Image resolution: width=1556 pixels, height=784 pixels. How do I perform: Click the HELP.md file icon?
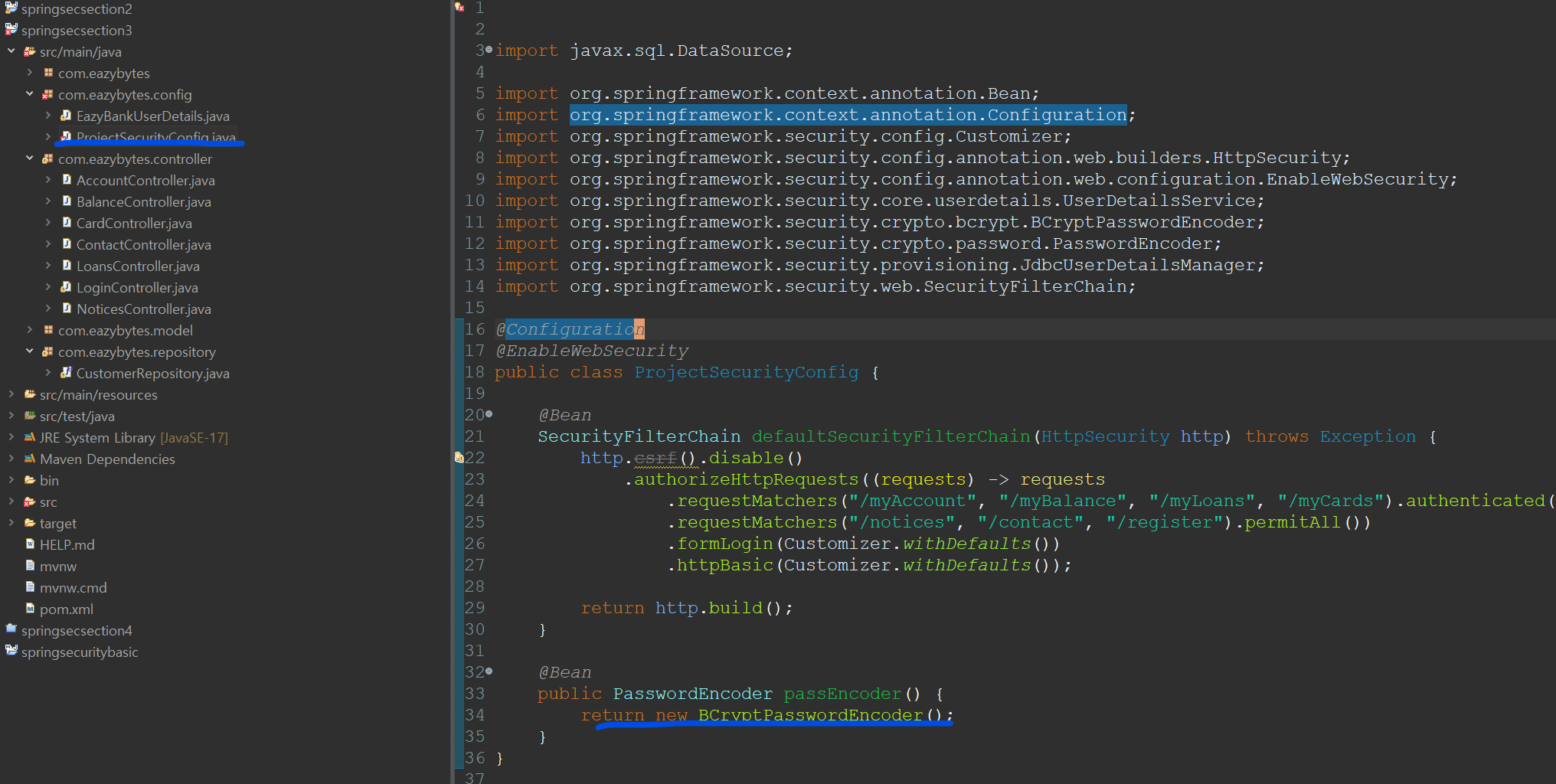click(x=30, y=544)
